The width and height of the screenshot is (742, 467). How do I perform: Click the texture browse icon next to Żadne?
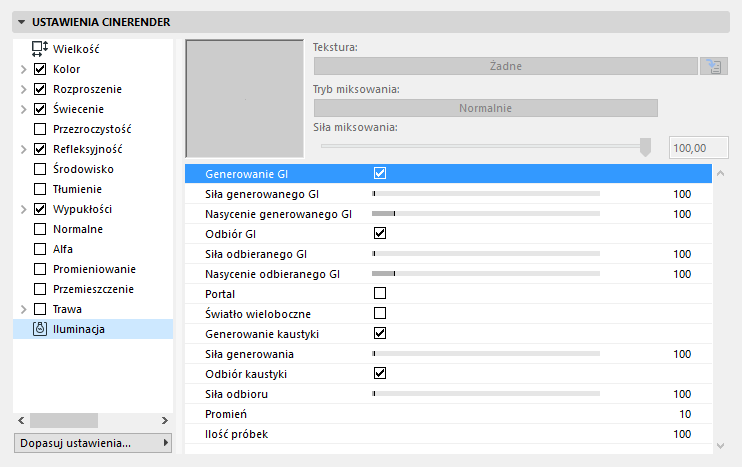(x=714, y=67)
